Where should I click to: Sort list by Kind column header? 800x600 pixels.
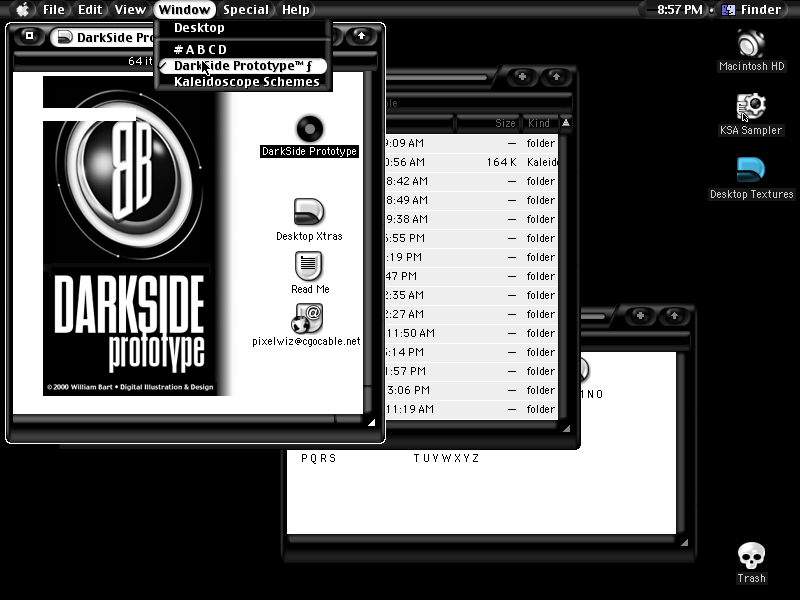click(540, 123)
